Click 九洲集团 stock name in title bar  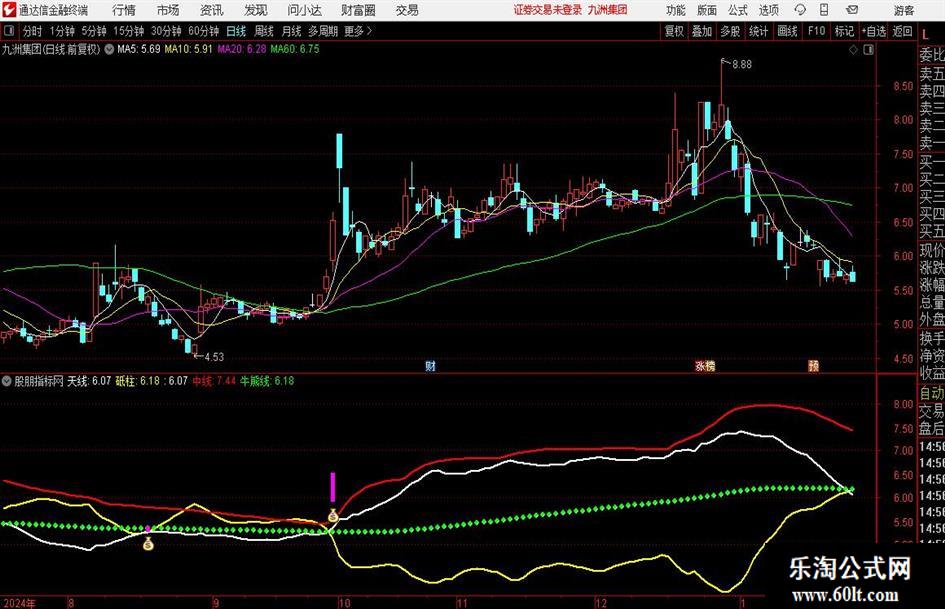click(x=608, y=10)
